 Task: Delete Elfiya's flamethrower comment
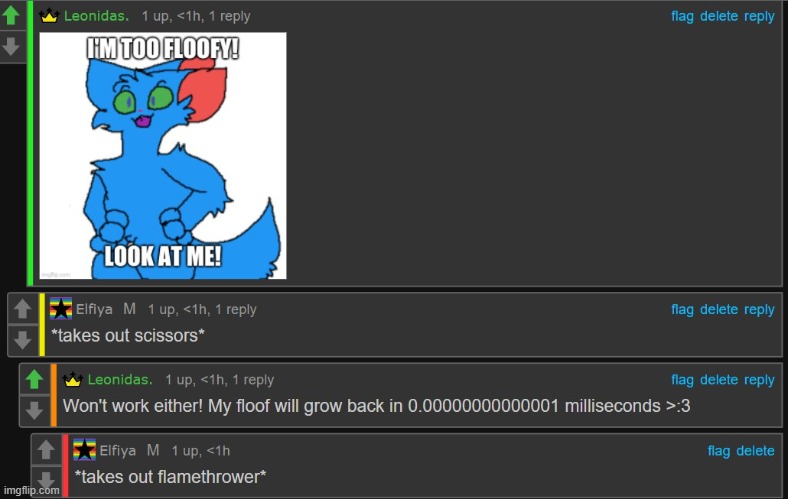tap(755, 451)
